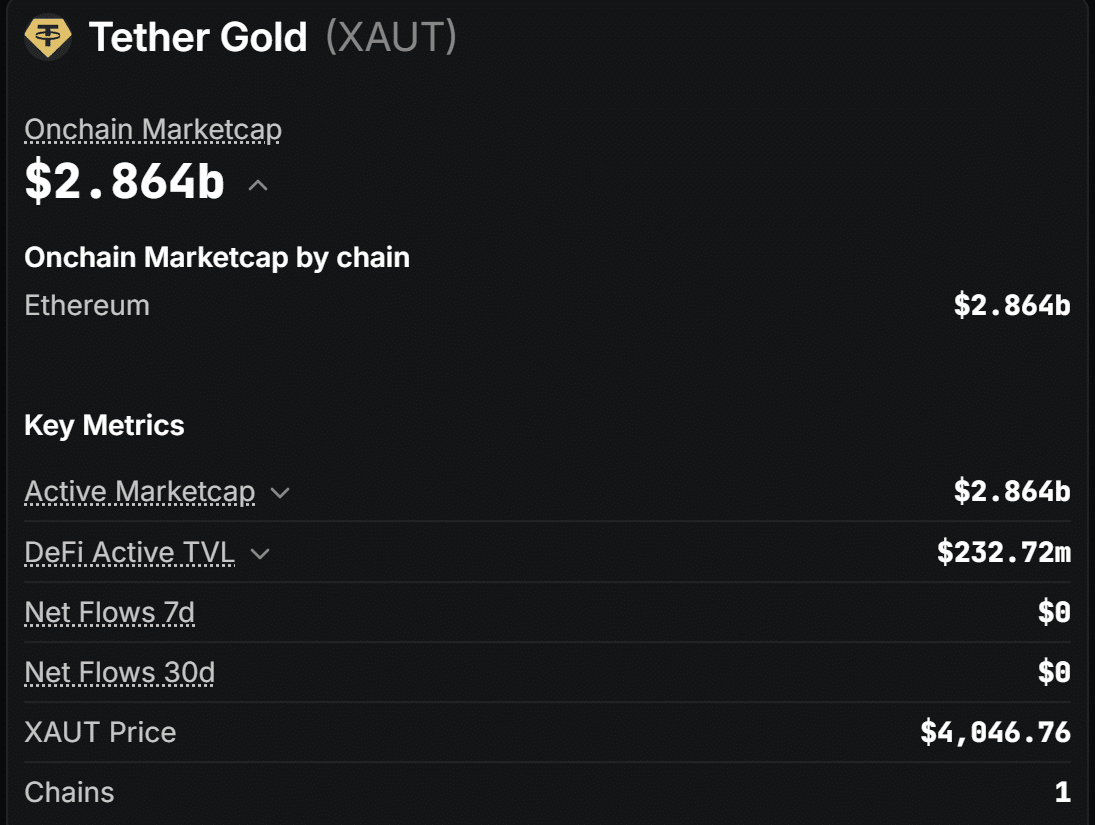Click the XAUT Price label
The image size is (1095, 825).
pos(101,733)
